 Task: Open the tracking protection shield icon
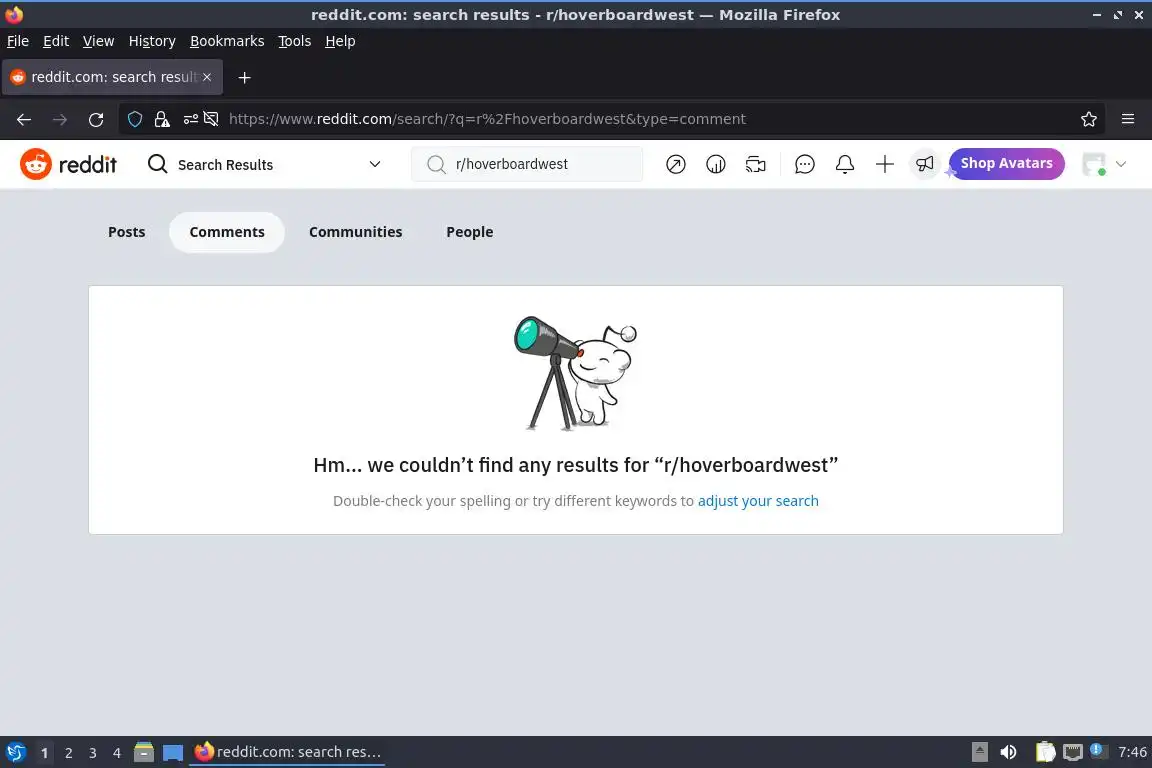click(x=135, y=119)
